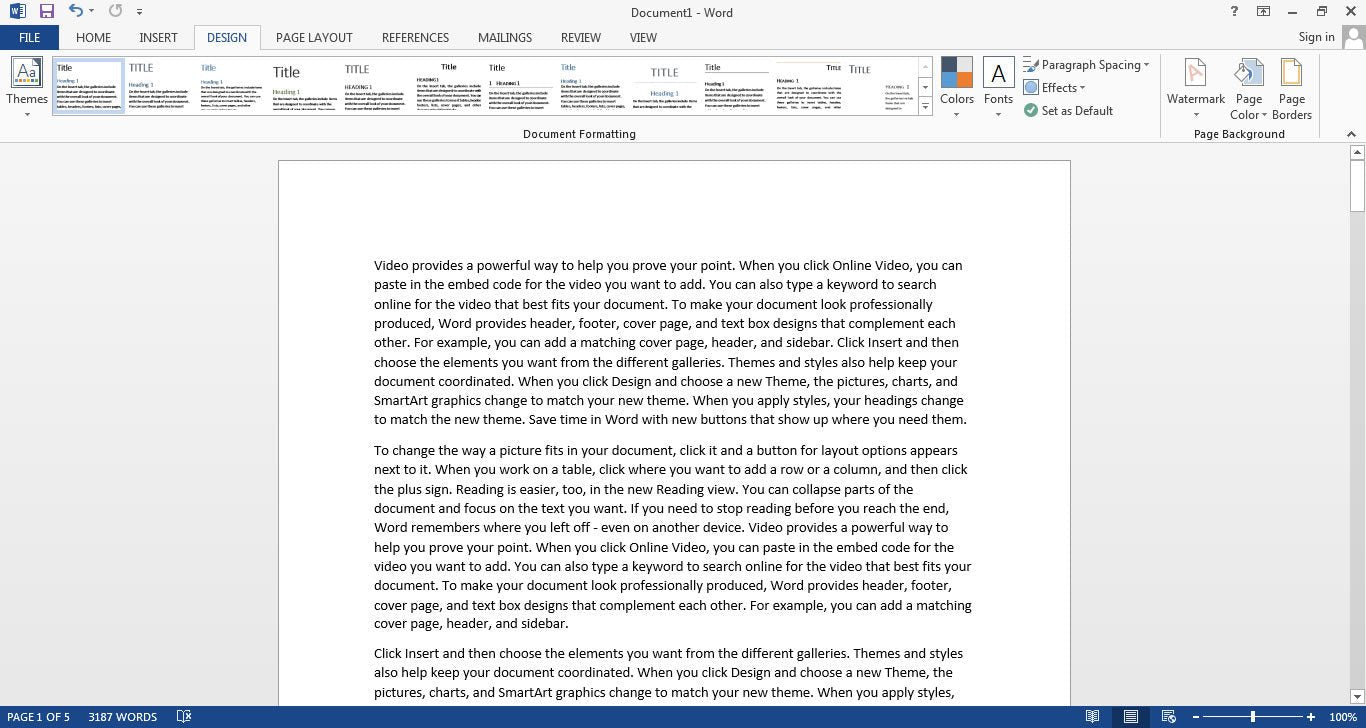Expand the style set gallery
1366x728 pixels.
[923, 106]
